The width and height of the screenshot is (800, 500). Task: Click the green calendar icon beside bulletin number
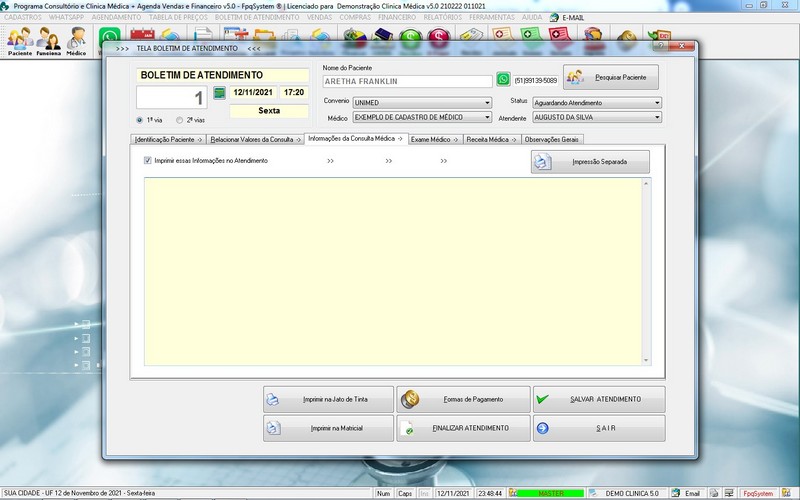click(219, 93)
